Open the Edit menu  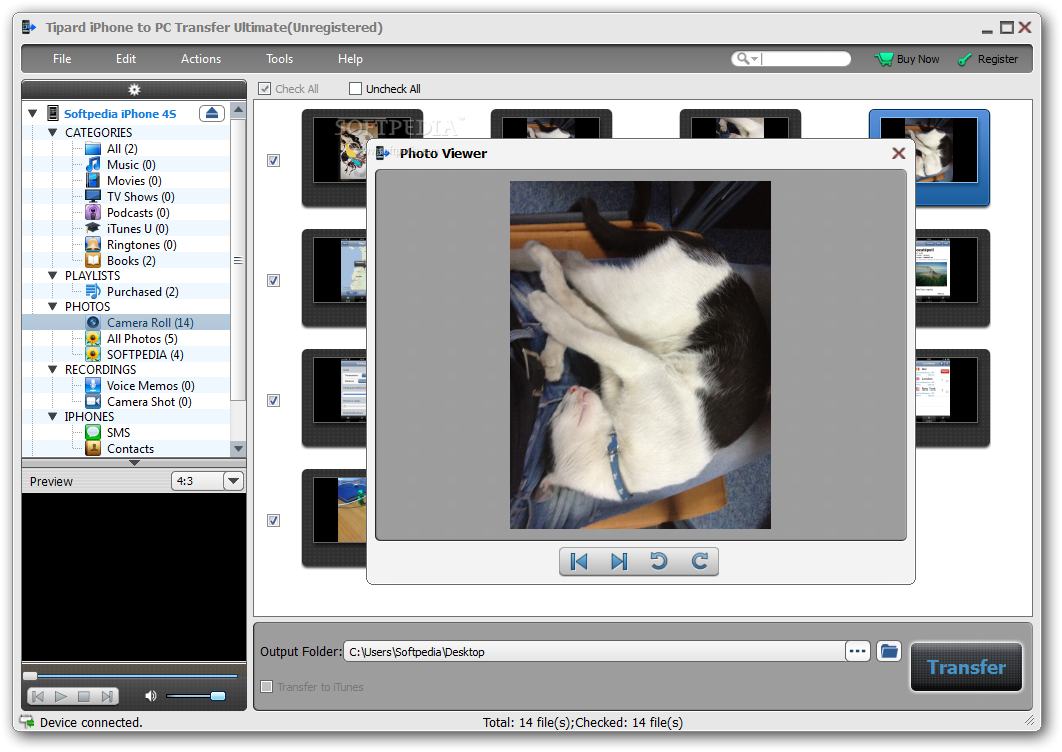[125, 59]
